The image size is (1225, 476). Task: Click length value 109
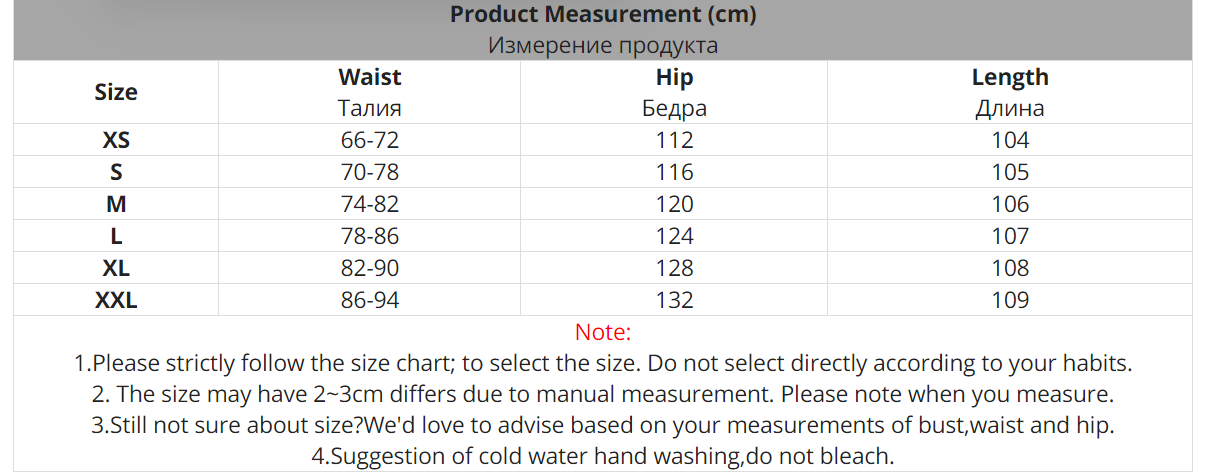[1010, 300]
